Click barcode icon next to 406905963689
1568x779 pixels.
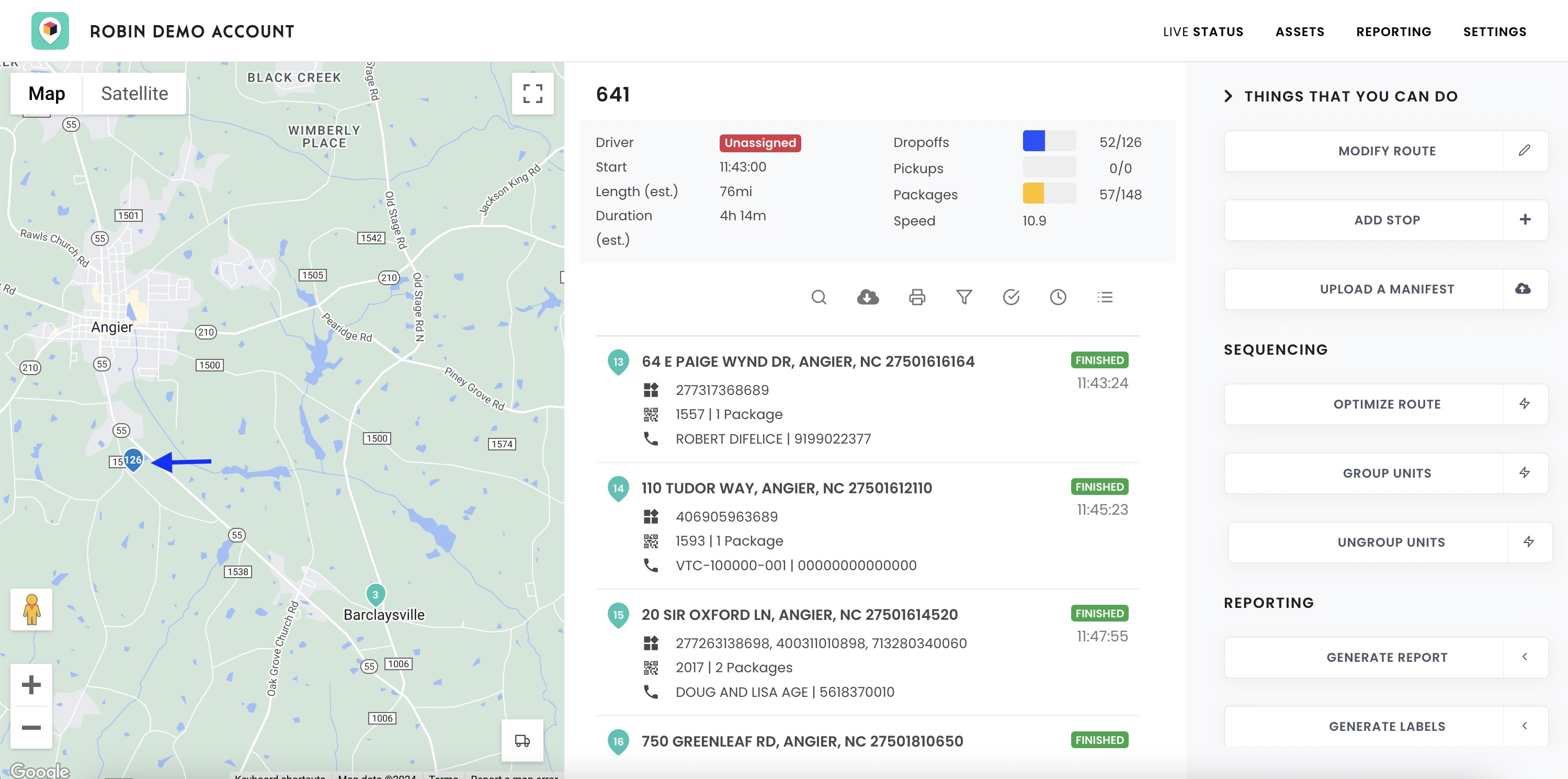[651, 516]
